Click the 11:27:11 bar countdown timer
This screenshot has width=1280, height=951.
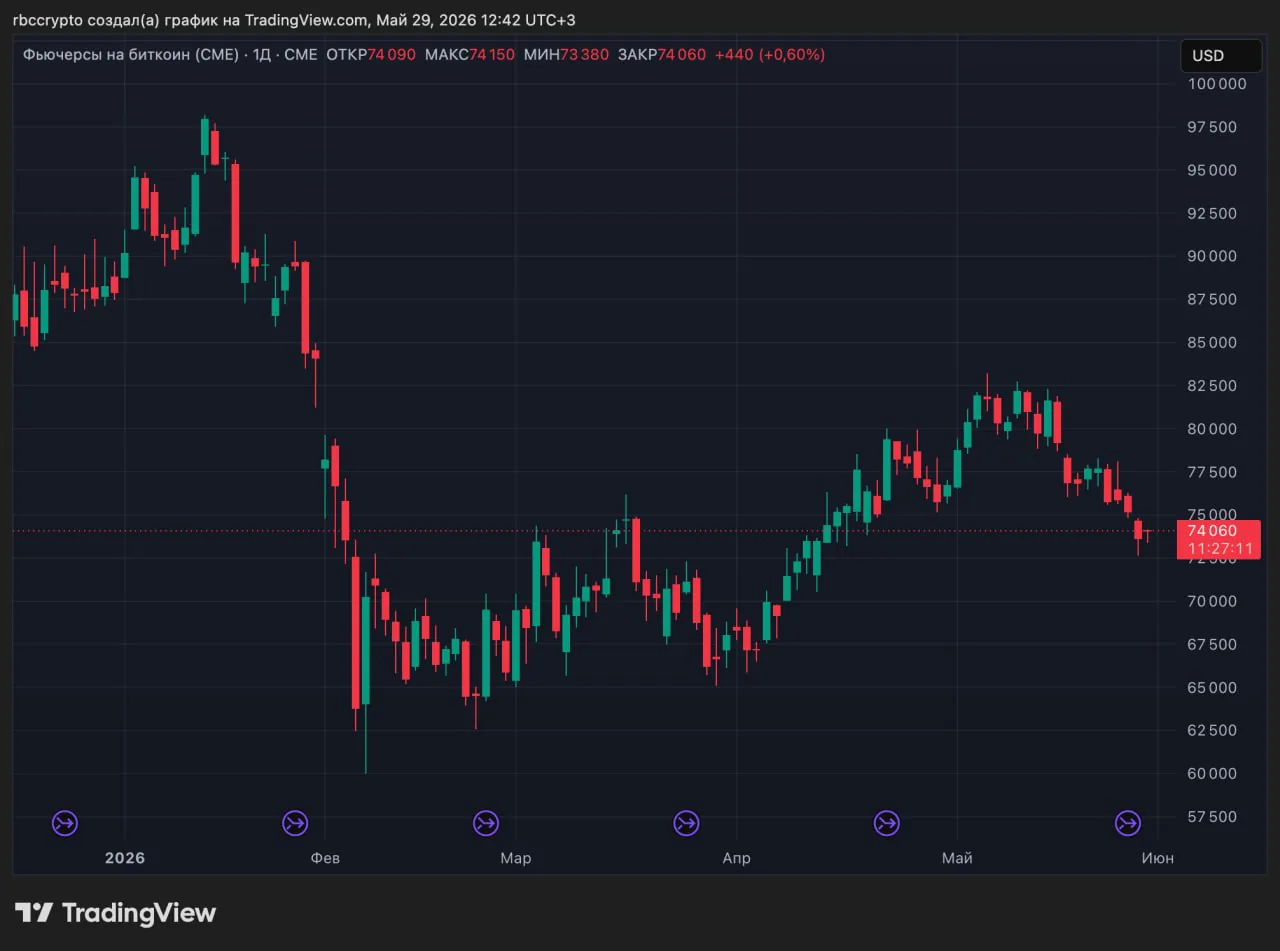tap(1220, 549)
